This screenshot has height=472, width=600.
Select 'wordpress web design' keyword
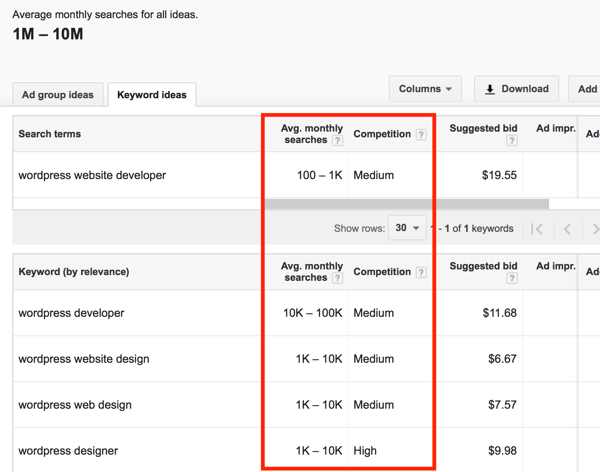(x=75, y=405)
